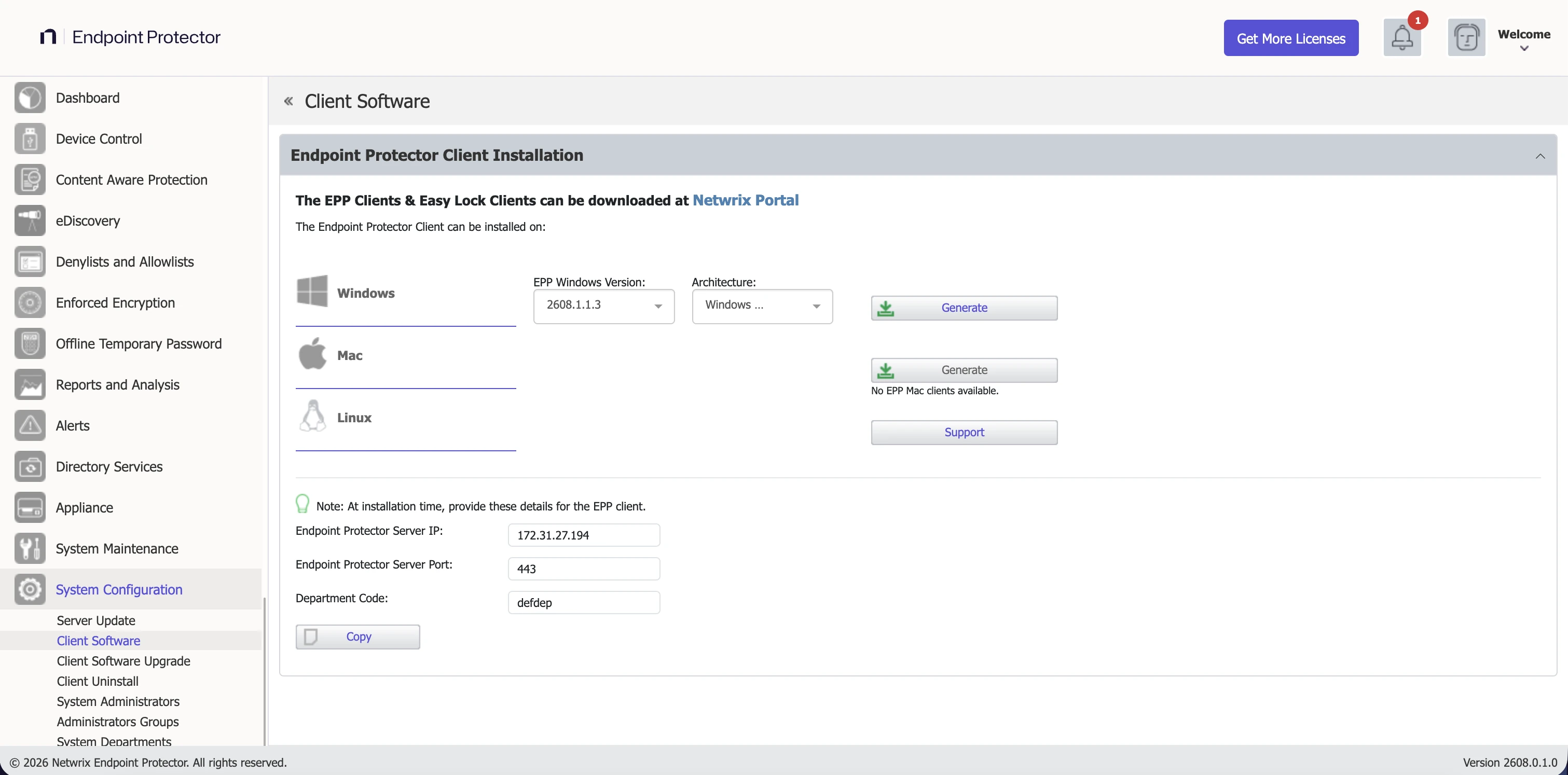
Task: Click the Content Aware Protection icon
Action: pos(30,180)
